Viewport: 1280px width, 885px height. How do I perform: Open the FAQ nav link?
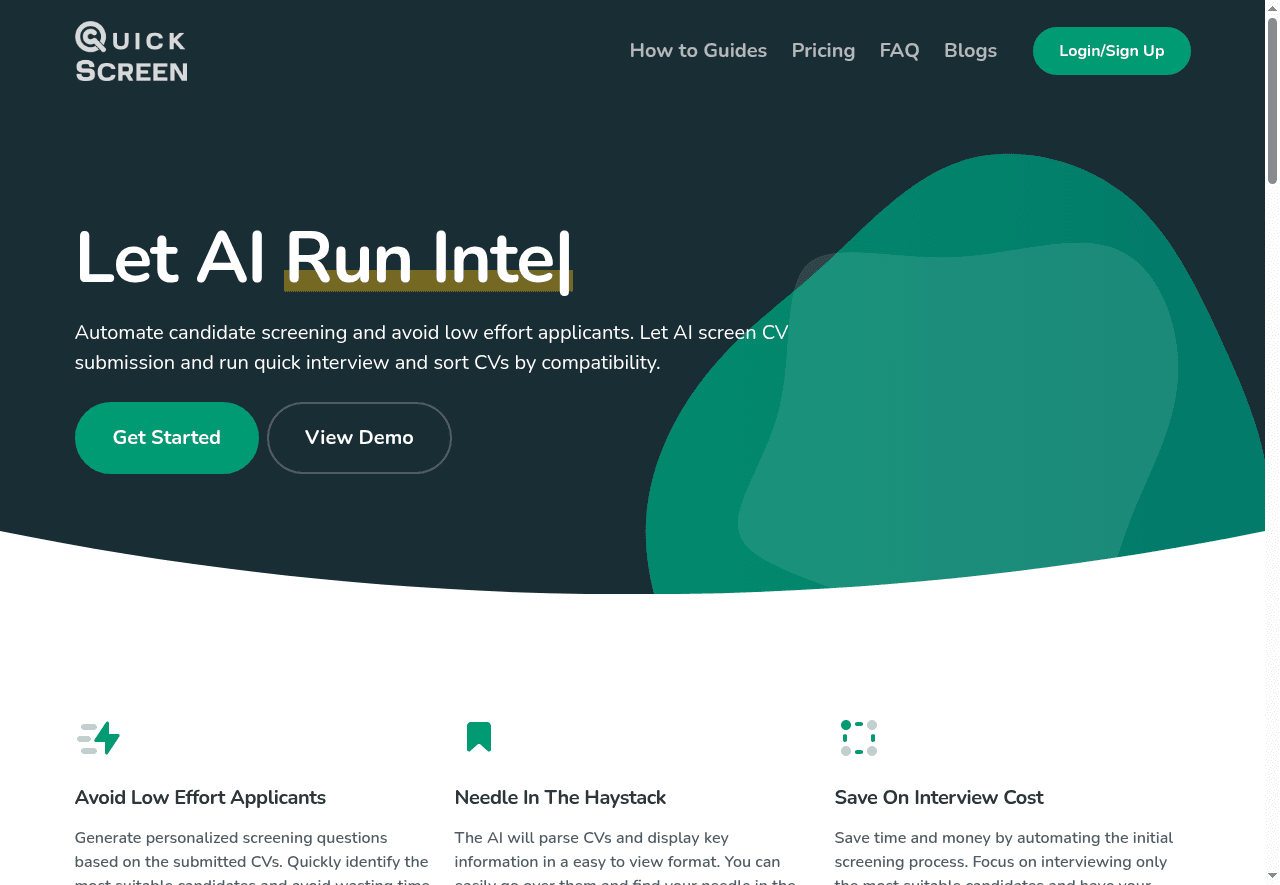pyautogui.click(x=899, y=51)
